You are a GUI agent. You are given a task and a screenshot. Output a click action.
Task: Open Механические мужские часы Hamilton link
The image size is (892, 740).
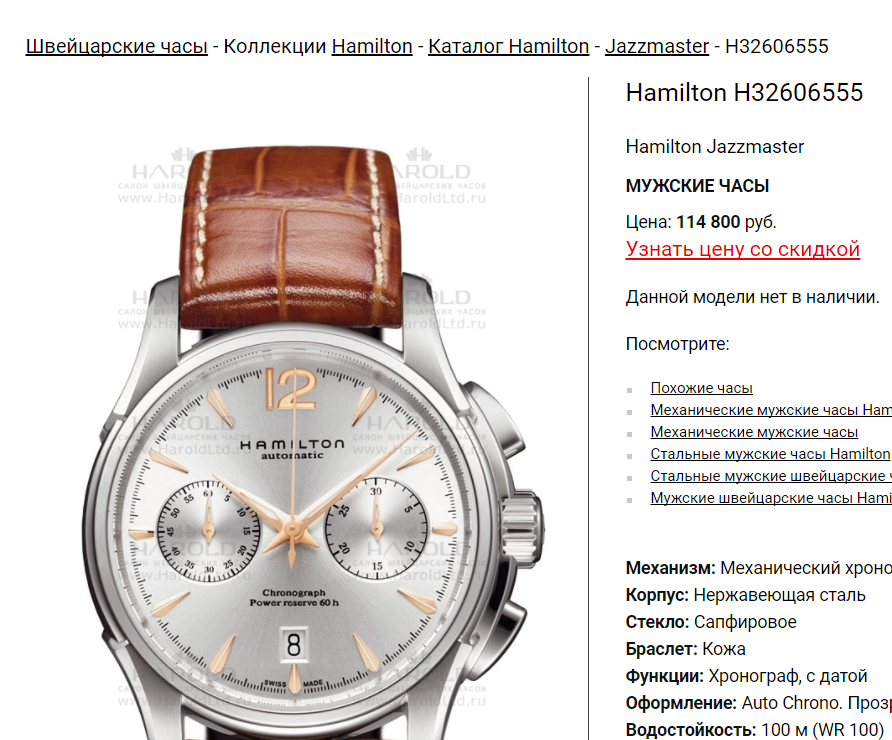(x=771, y=410)
